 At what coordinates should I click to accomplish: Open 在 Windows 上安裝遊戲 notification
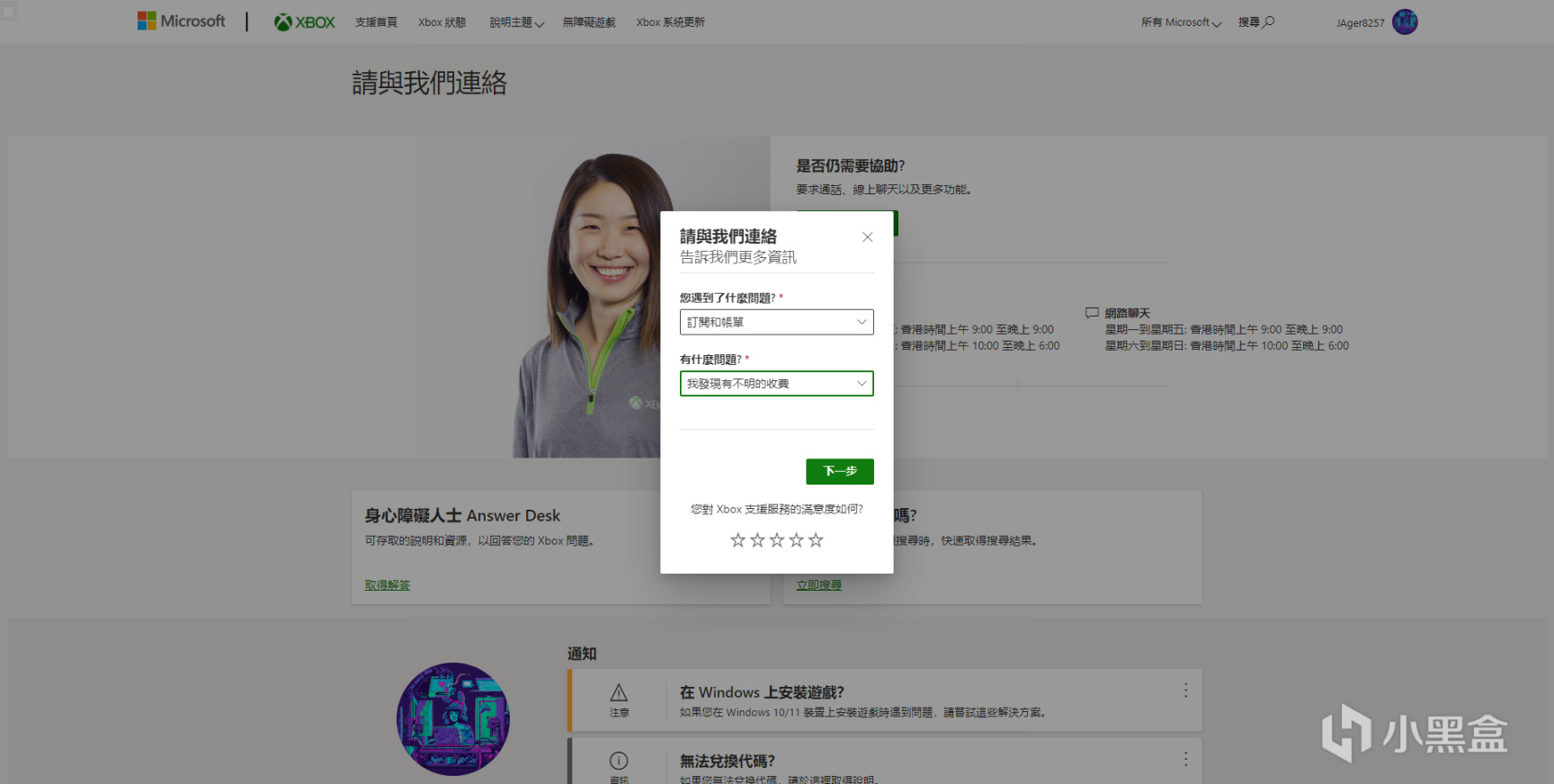click(x=762, y=692)
